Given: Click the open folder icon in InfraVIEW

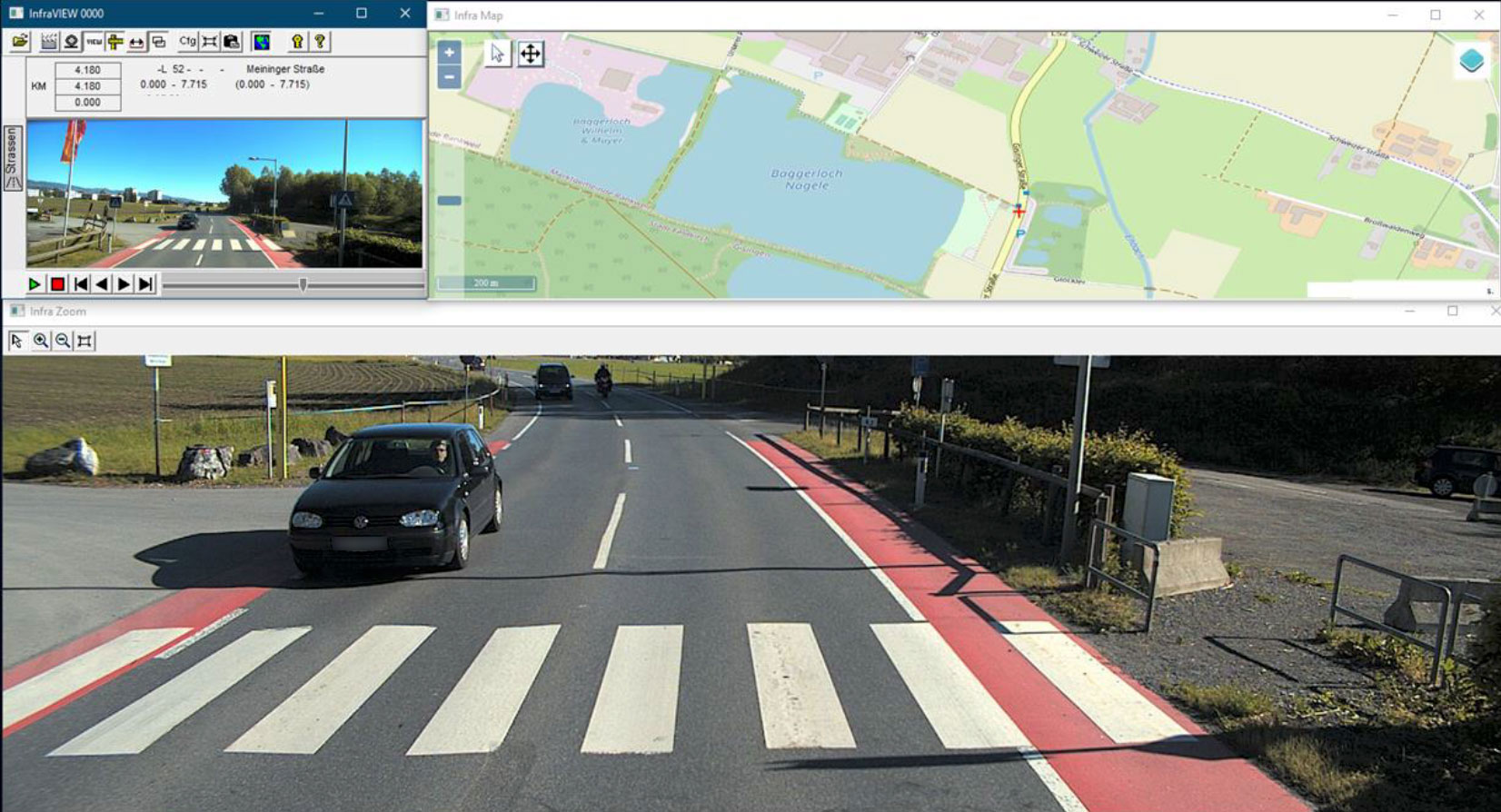Looking at the screenshot, I should point(20,42).
